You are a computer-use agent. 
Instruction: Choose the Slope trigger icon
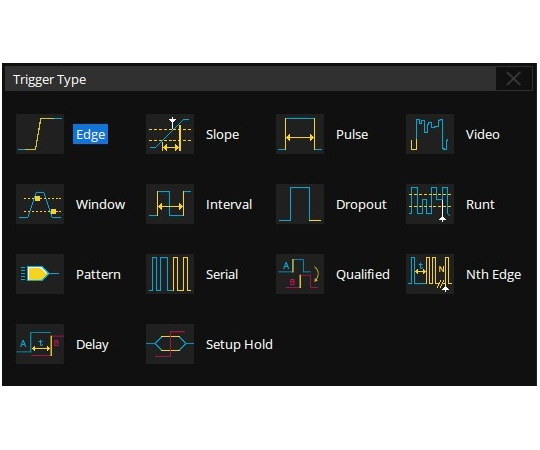pos(170,134)
